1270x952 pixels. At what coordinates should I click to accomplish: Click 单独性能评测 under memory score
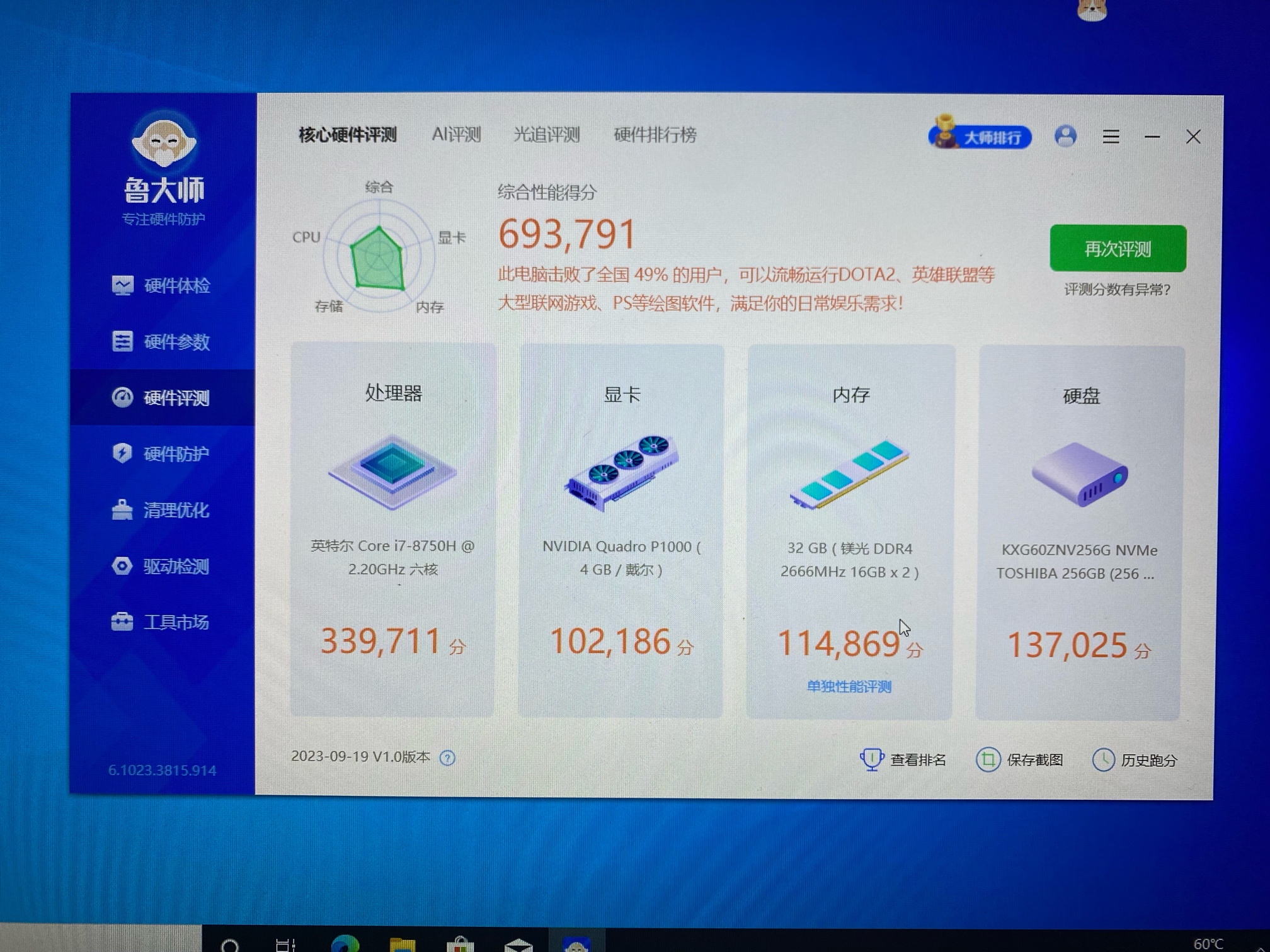click(849, 687)
